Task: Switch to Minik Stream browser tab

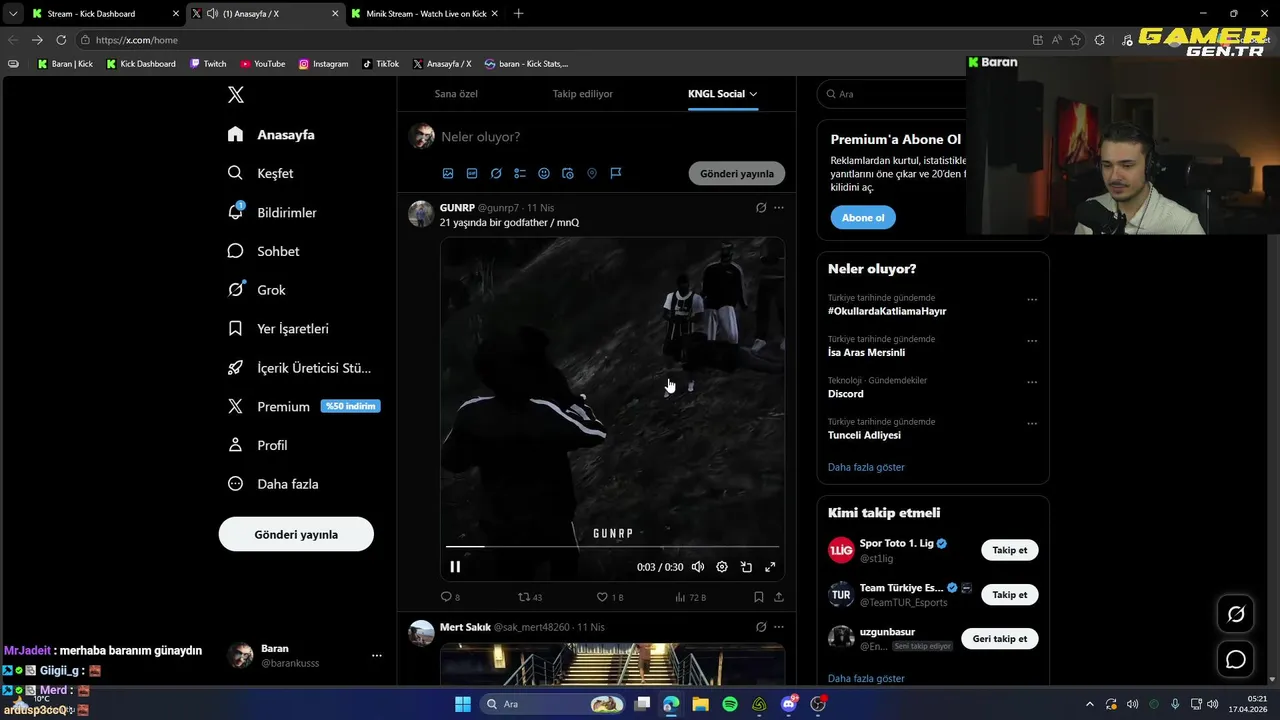Action: [x=425, y=14]
